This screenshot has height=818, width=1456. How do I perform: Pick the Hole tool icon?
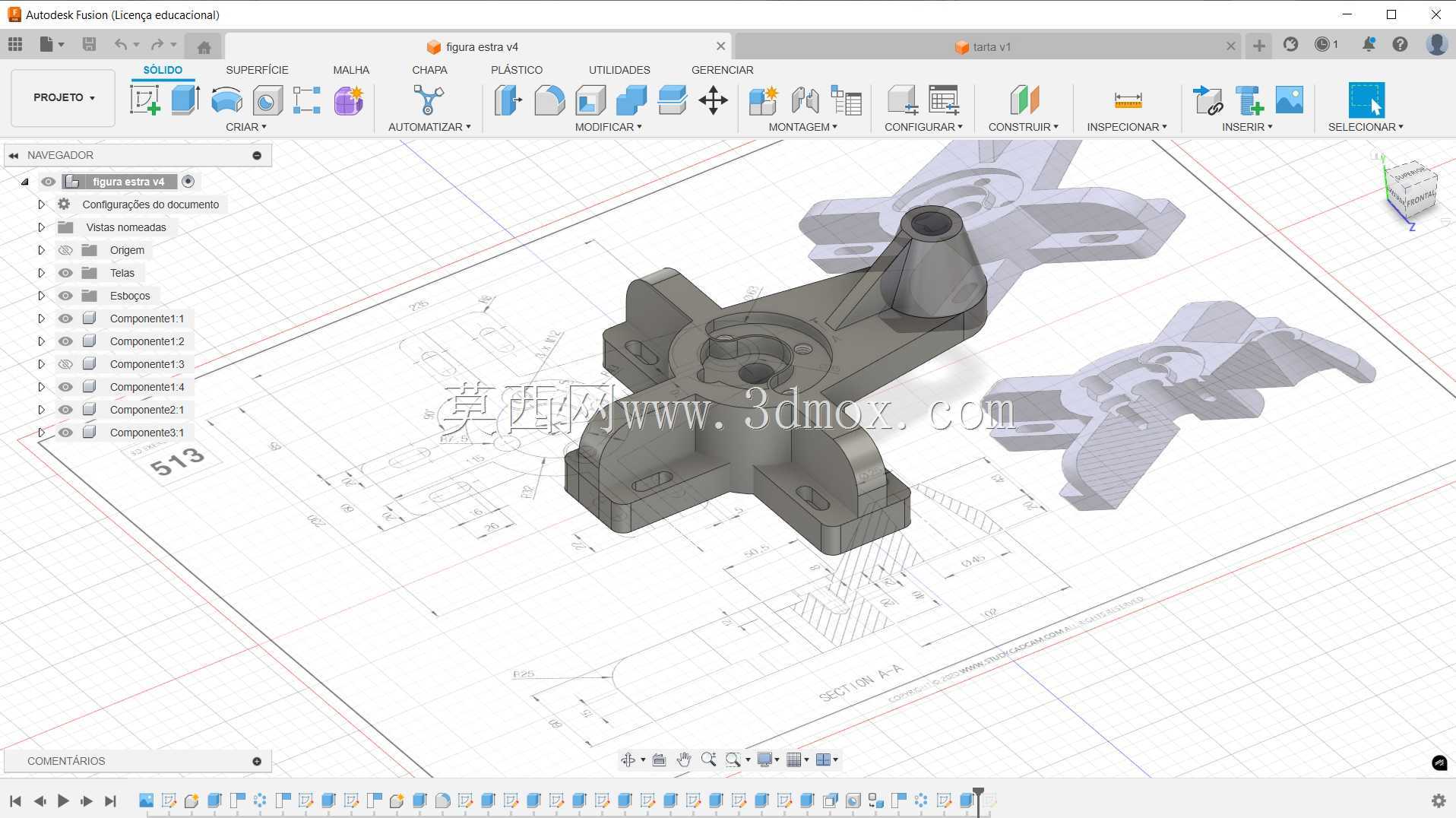pyautogui.click(x=267, y=100)
